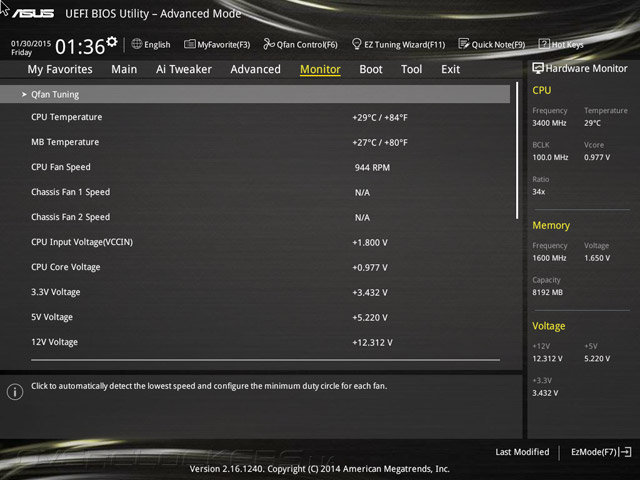640x480 pixels.
Task: View Last Modified settings
Action: (522, 452)
